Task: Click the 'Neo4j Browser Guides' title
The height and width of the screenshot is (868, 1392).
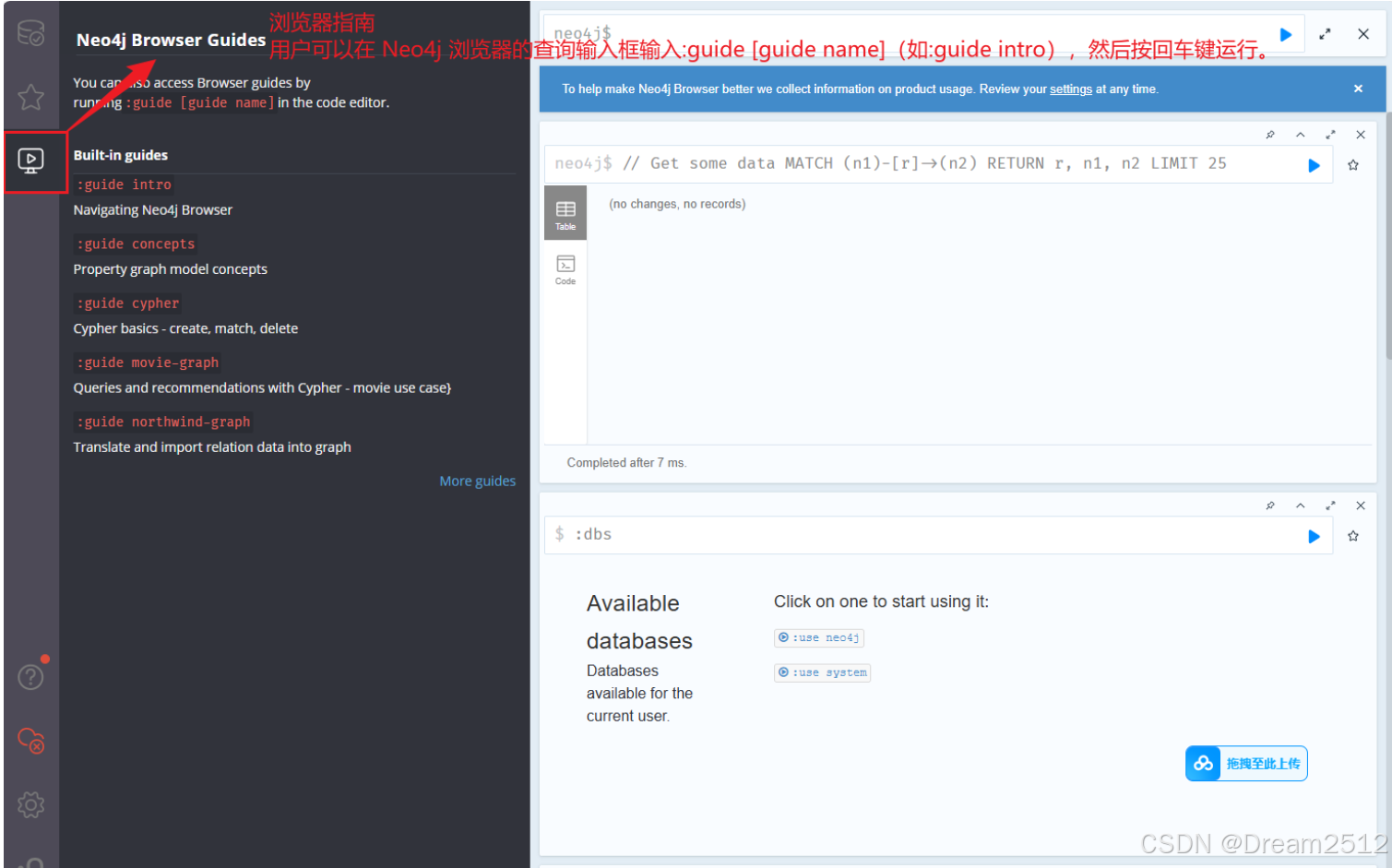Action: click(171, 40)
